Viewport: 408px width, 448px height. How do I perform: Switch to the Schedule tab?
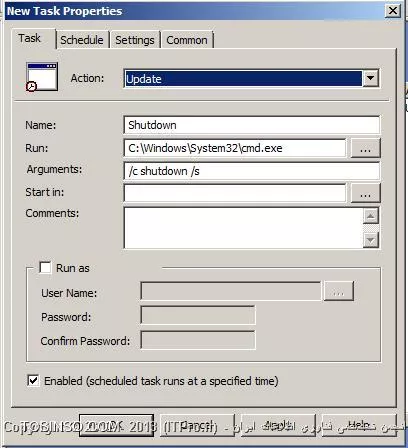[82, 40]
